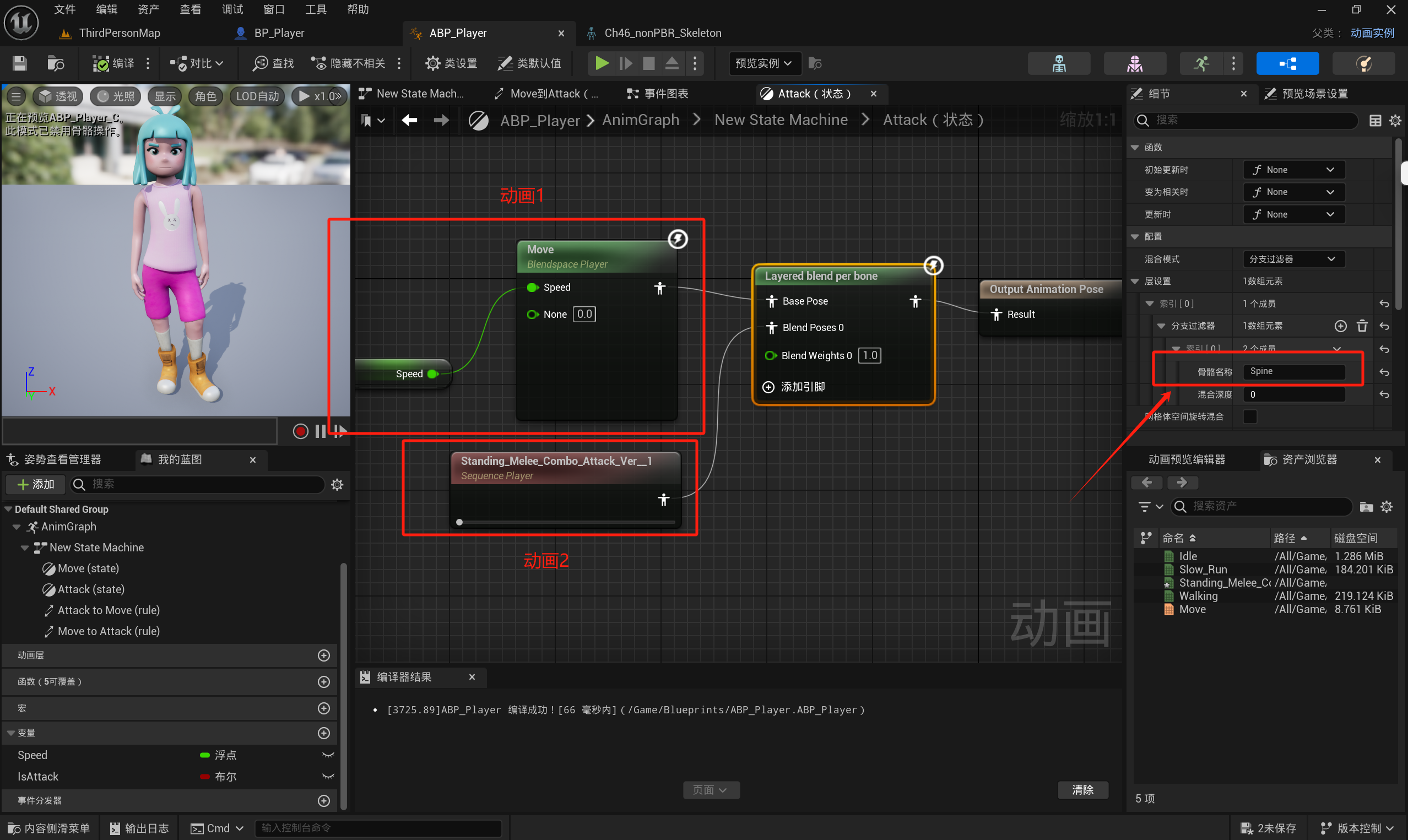Toggle Lit (光照) viewport mode button
The height and width of the screenshot is (840, 1408).
coord(116,96)
